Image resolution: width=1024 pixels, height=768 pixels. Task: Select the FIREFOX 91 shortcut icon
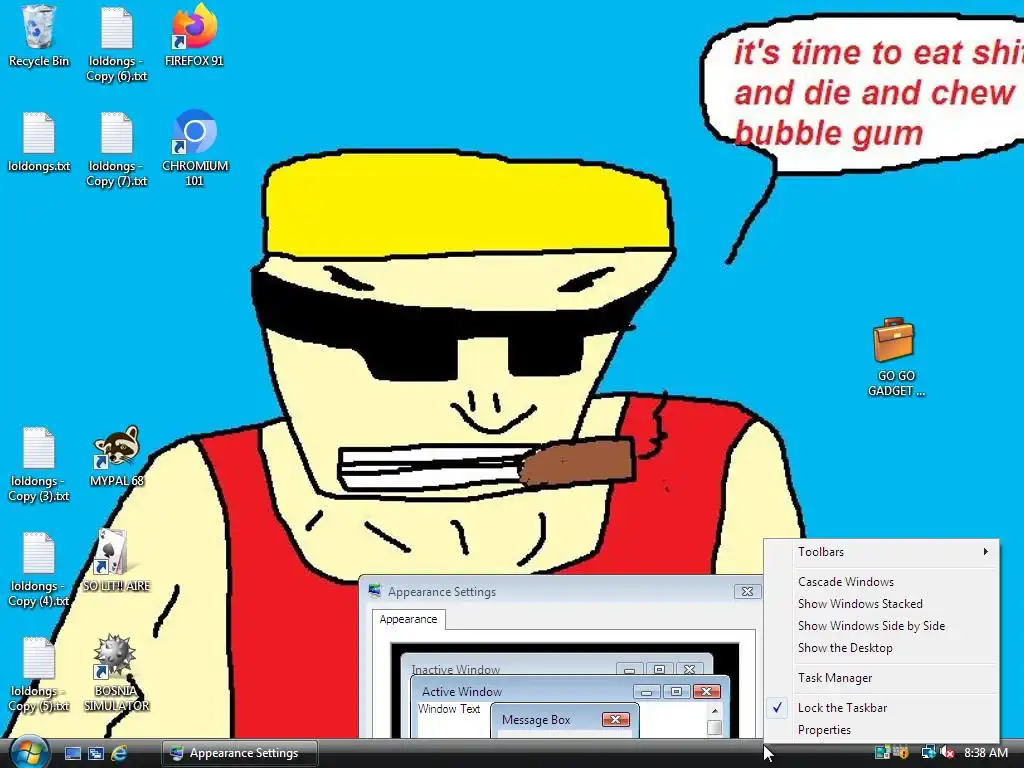195,27
